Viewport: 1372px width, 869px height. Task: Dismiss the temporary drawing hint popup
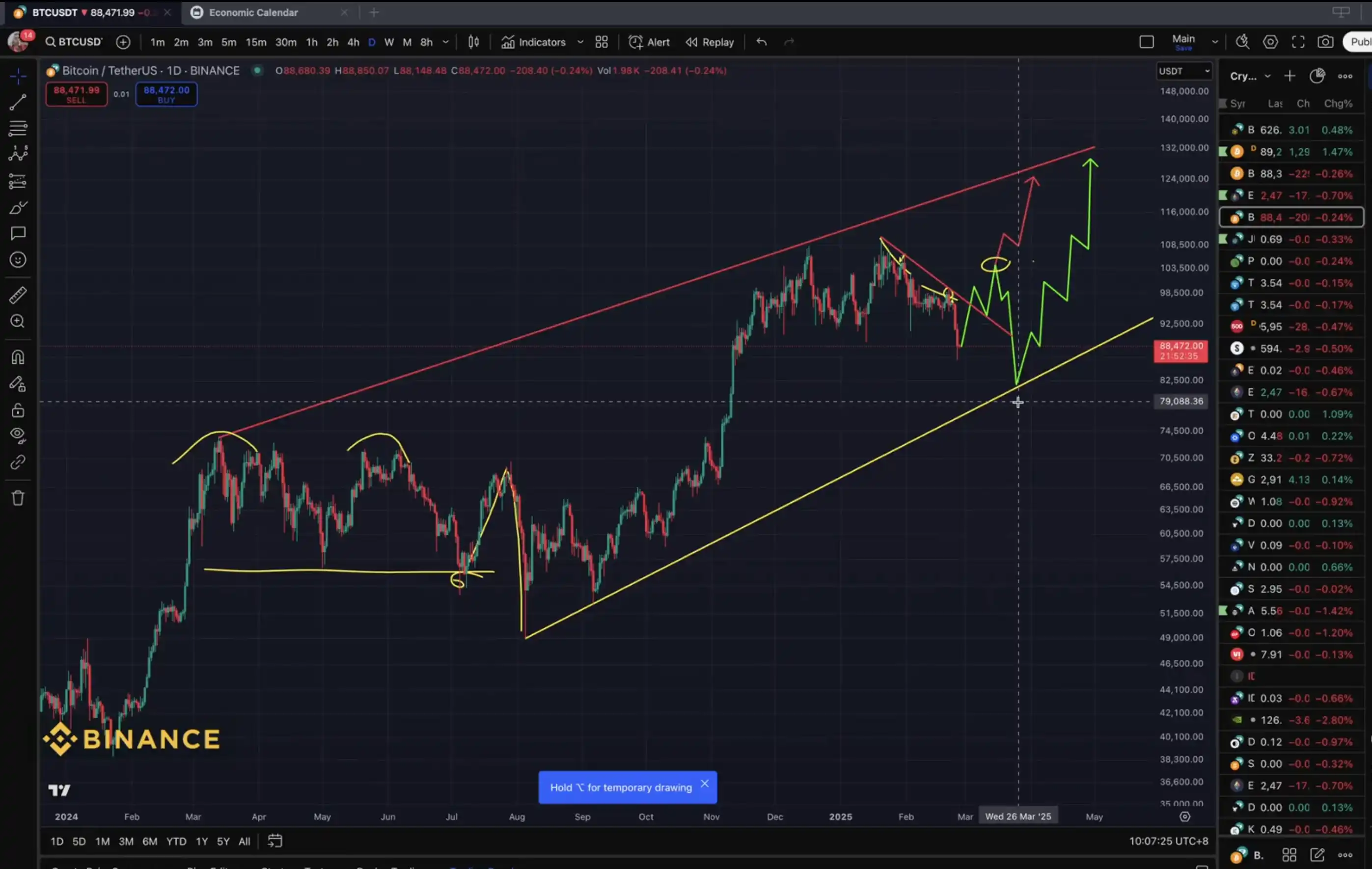point(705,784)
